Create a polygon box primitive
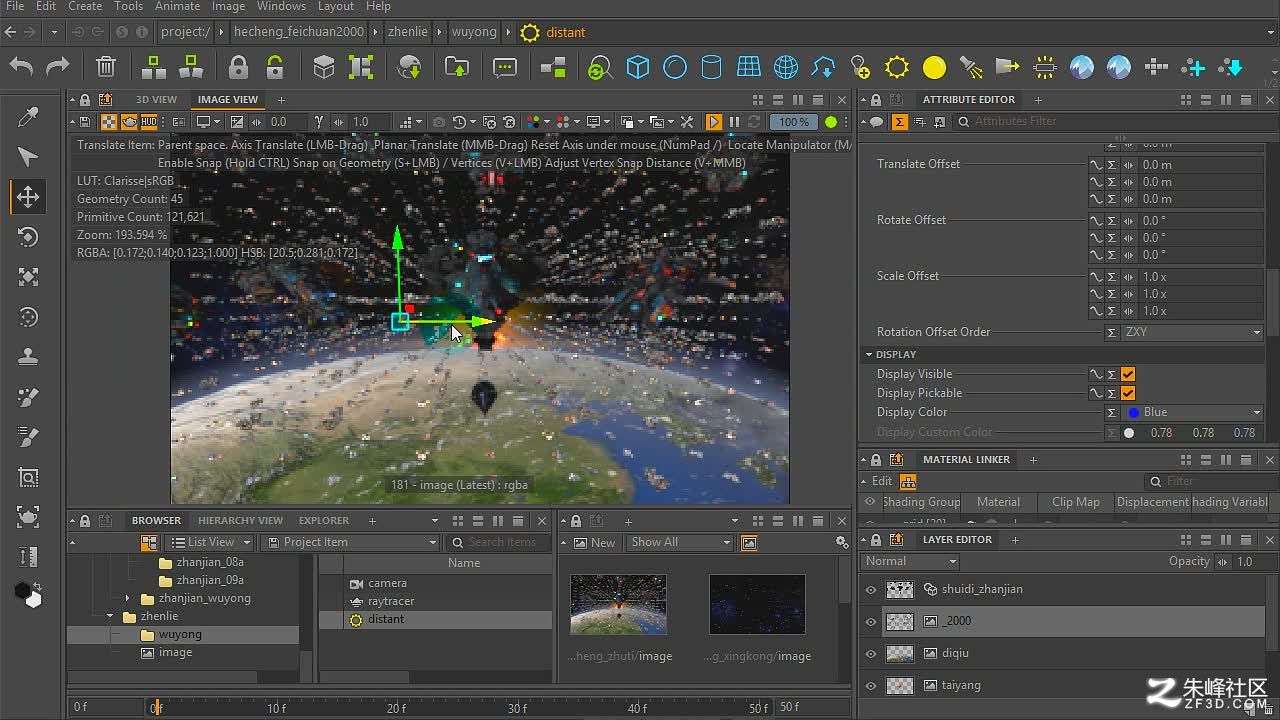 [638, 67]
